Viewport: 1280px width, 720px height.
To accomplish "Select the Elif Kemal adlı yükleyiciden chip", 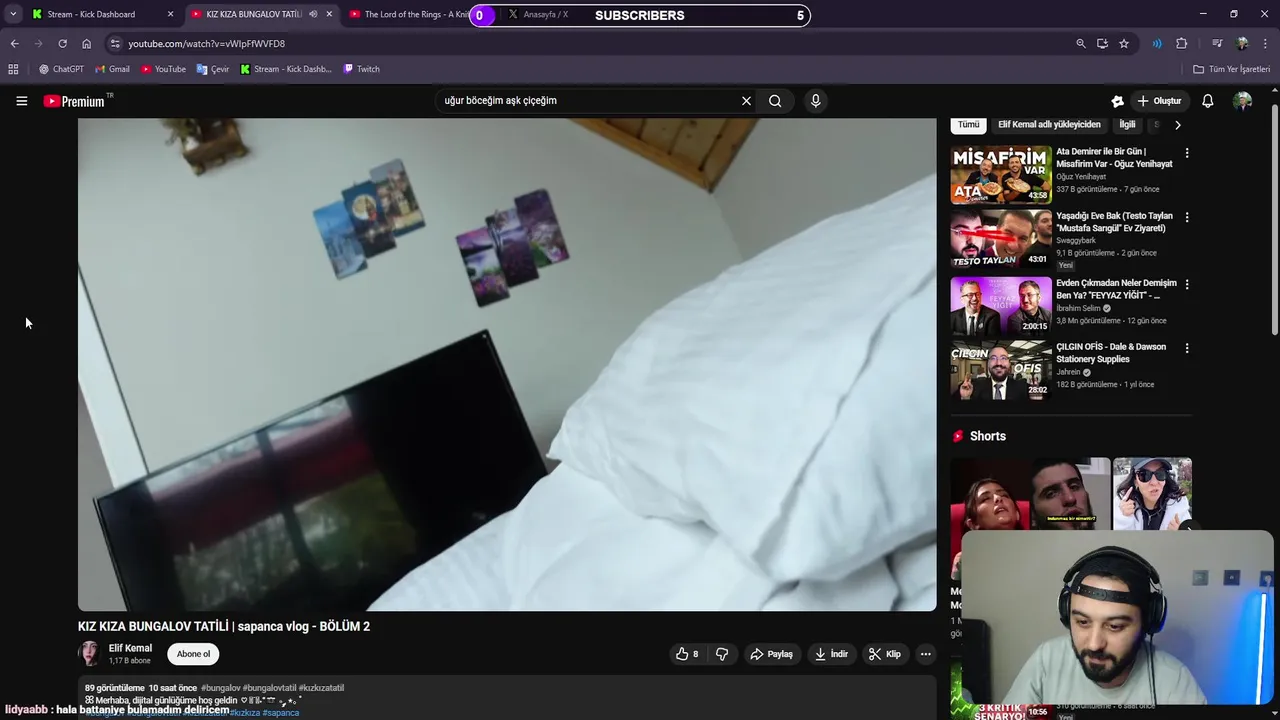I will [1049, 125].
